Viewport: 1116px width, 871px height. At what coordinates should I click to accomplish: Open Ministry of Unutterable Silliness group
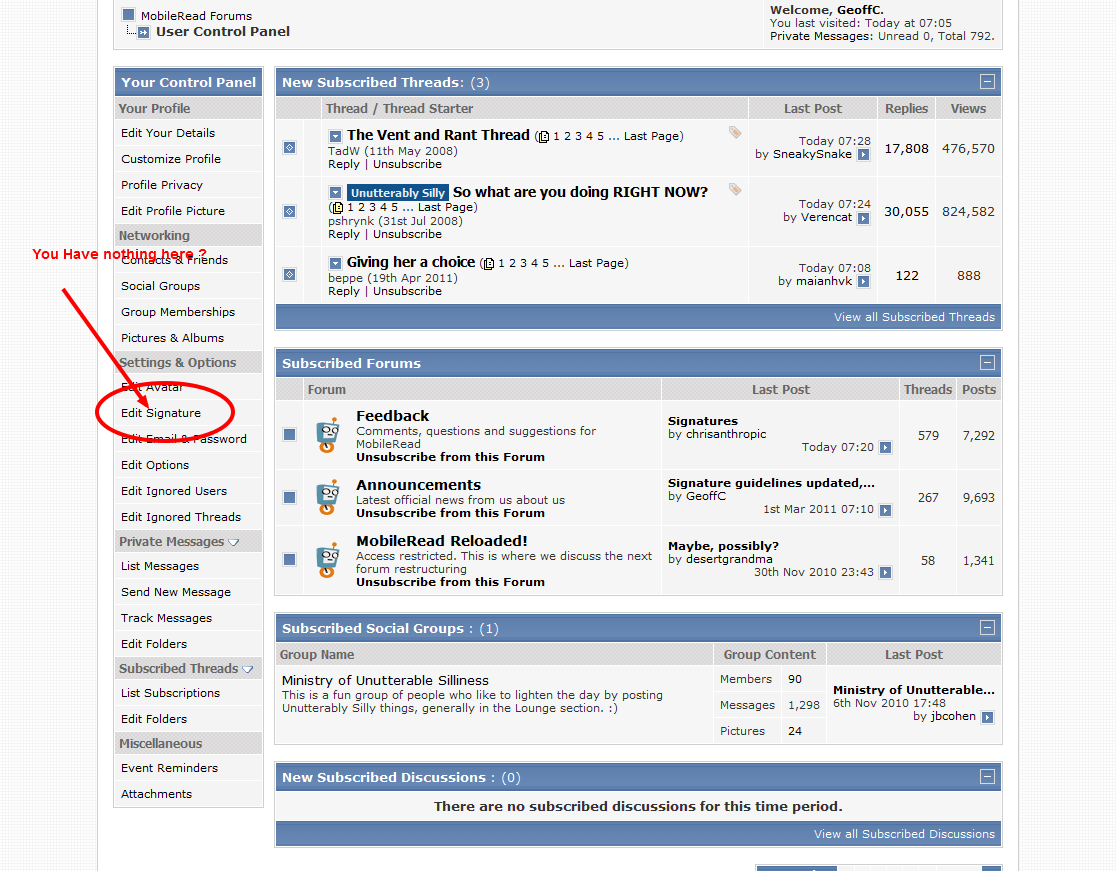click(x=385, y=680)
